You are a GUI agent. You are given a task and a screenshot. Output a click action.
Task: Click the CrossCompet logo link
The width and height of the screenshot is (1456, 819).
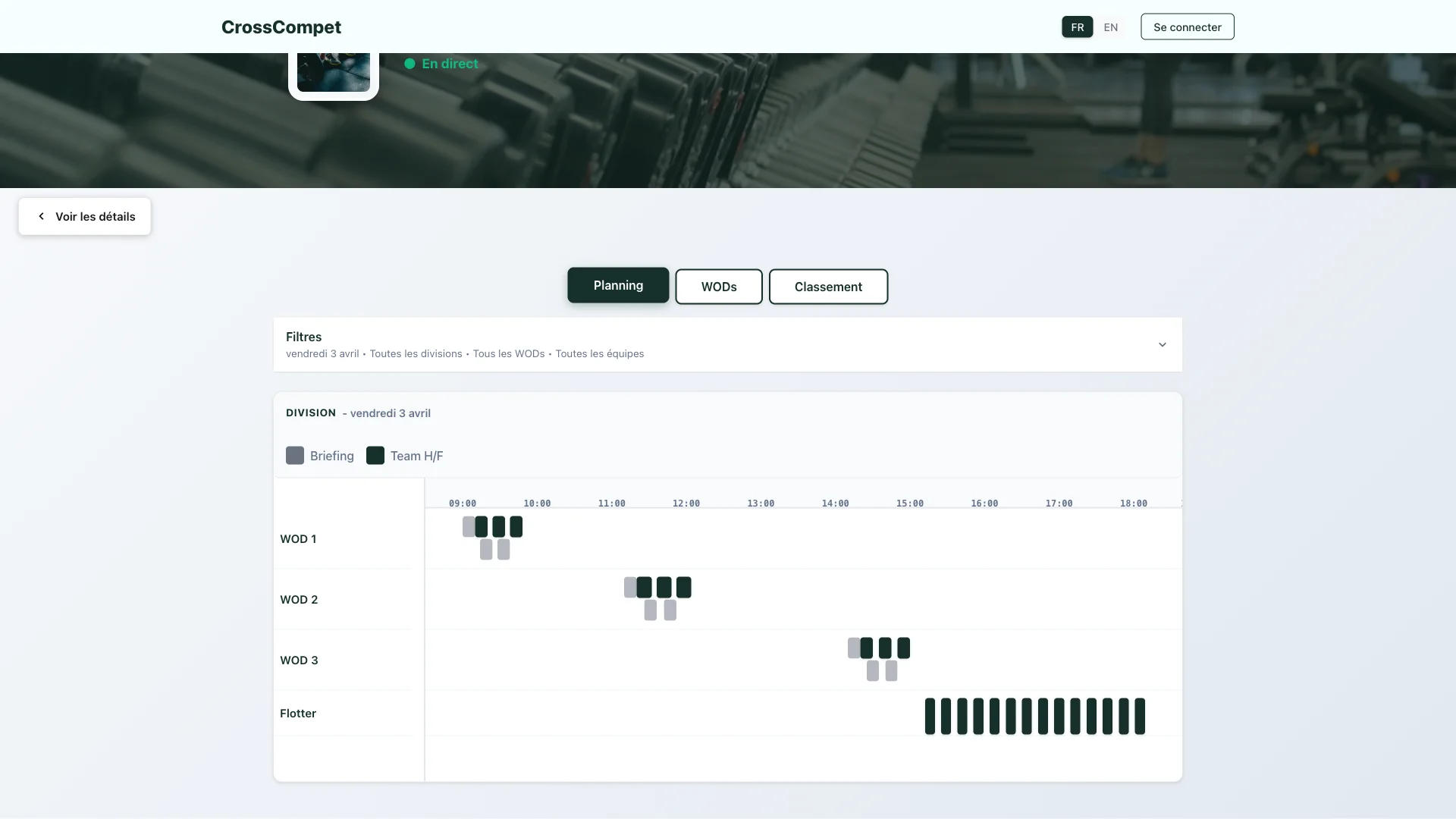(281, 27)
